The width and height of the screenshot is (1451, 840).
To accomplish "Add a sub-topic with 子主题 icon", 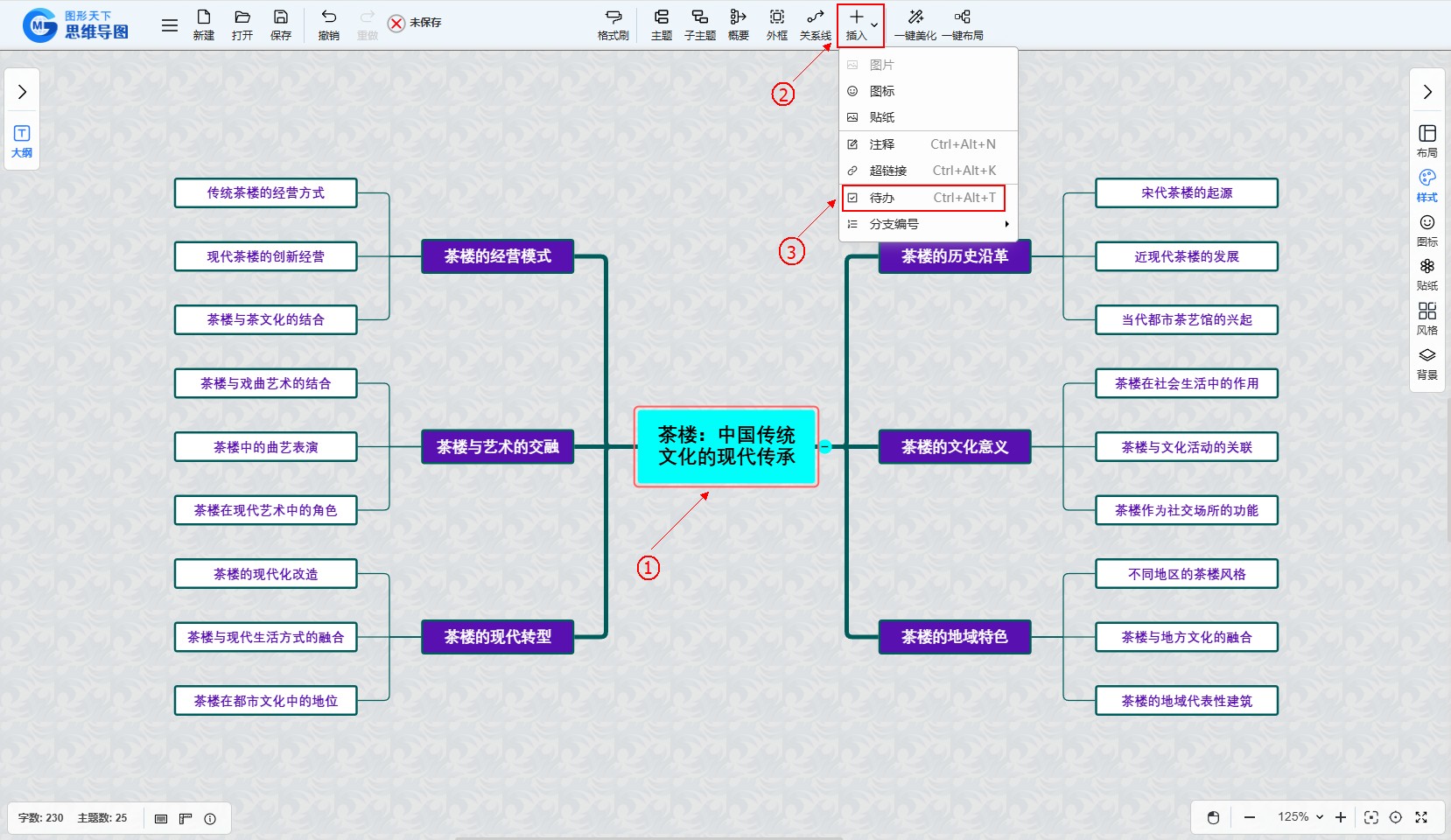I will tap(699, 24).
